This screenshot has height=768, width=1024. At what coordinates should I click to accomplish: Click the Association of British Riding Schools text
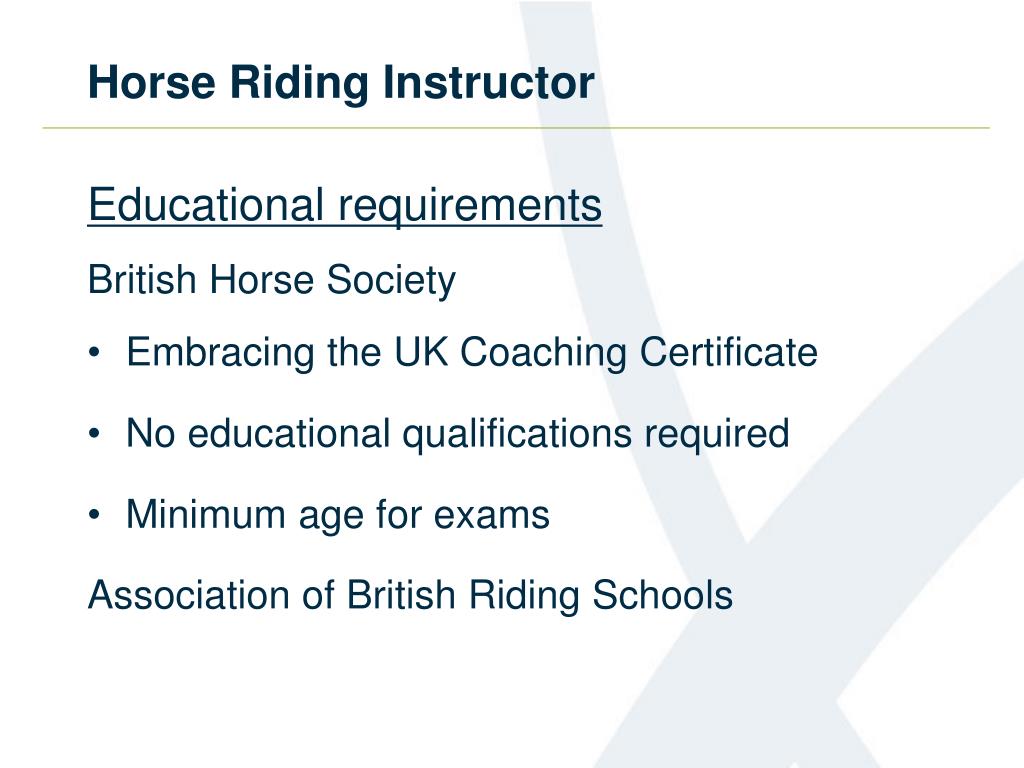pyautogui.click(x=410, y=595)
